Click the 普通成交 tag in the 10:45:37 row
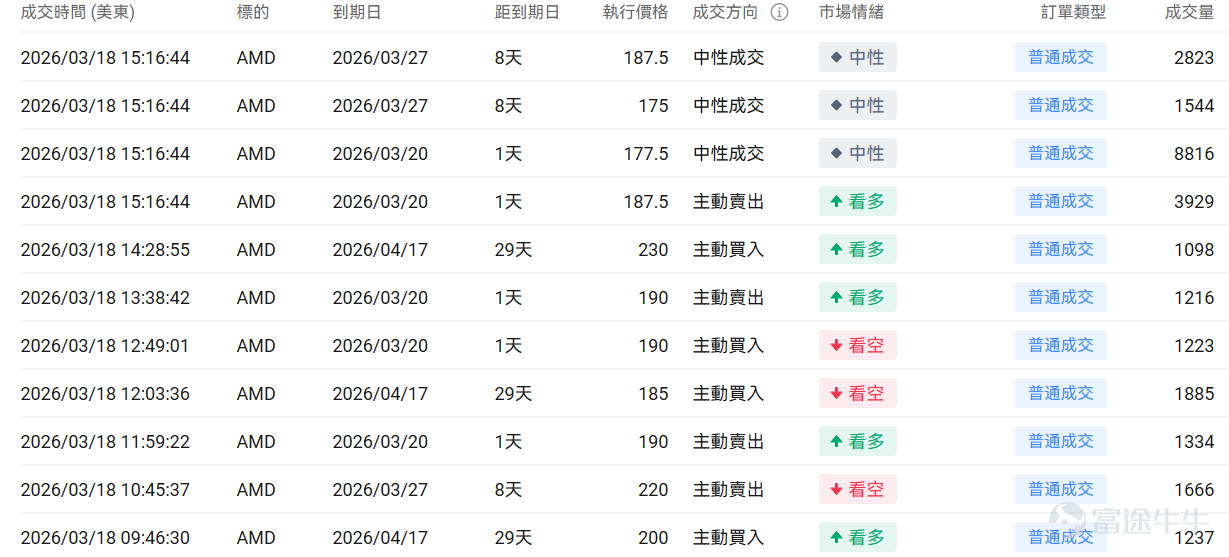The width and height of the screenshot is (1229, 557). pos(1061,490)
